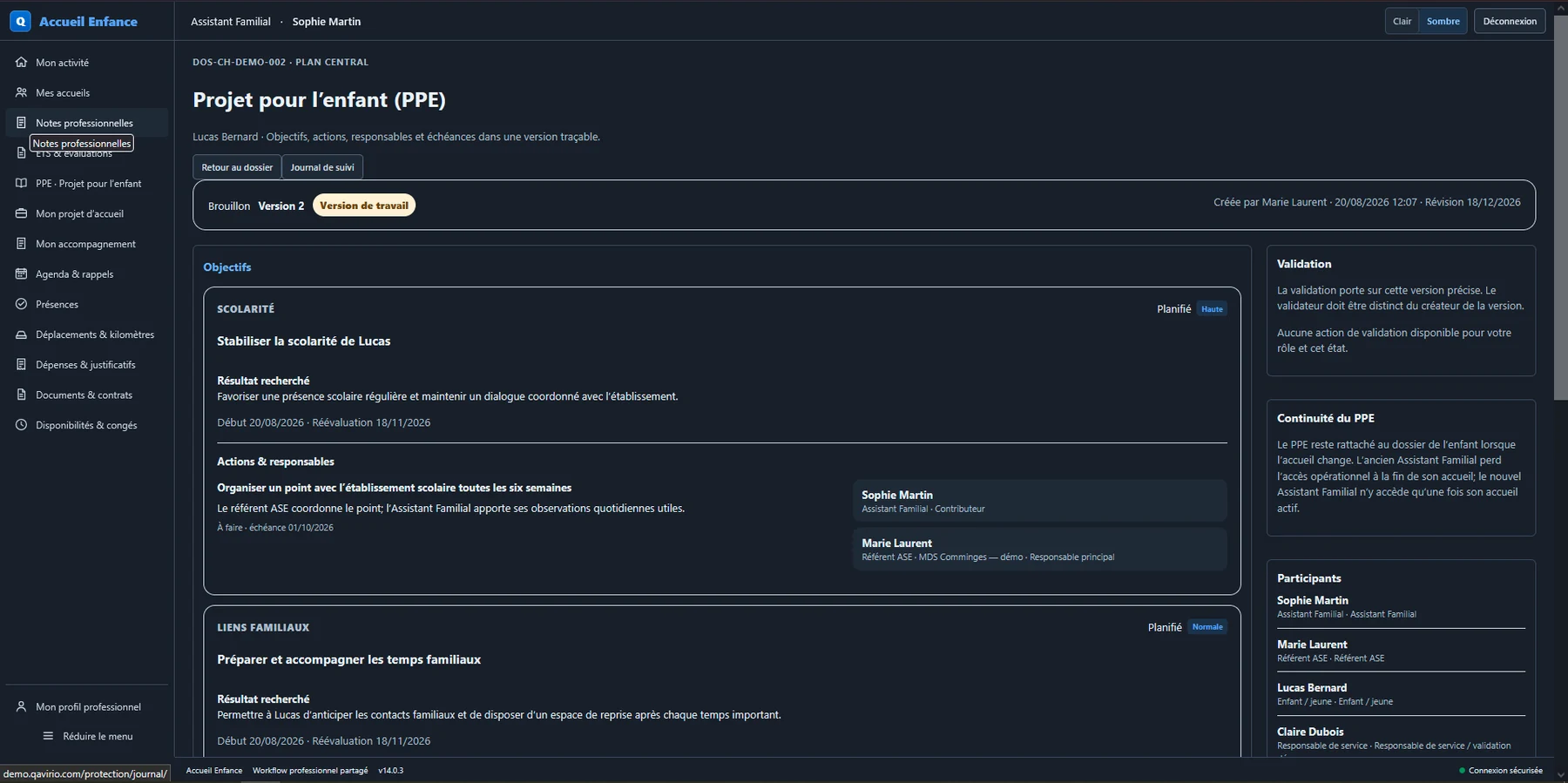
Task: Open Mes accueils menu item
Action: tap(86, 92)
